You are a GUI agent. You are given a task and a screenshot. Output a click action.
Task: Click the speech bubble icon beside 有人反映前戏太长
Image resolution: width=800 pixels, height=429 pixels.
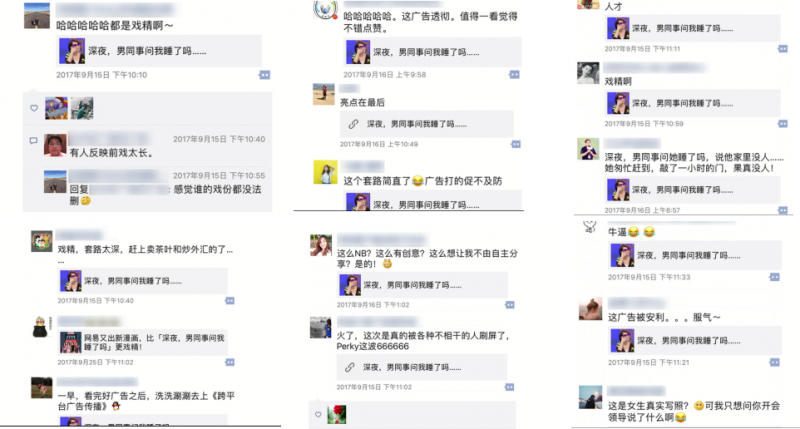click(x=34, y=140)
